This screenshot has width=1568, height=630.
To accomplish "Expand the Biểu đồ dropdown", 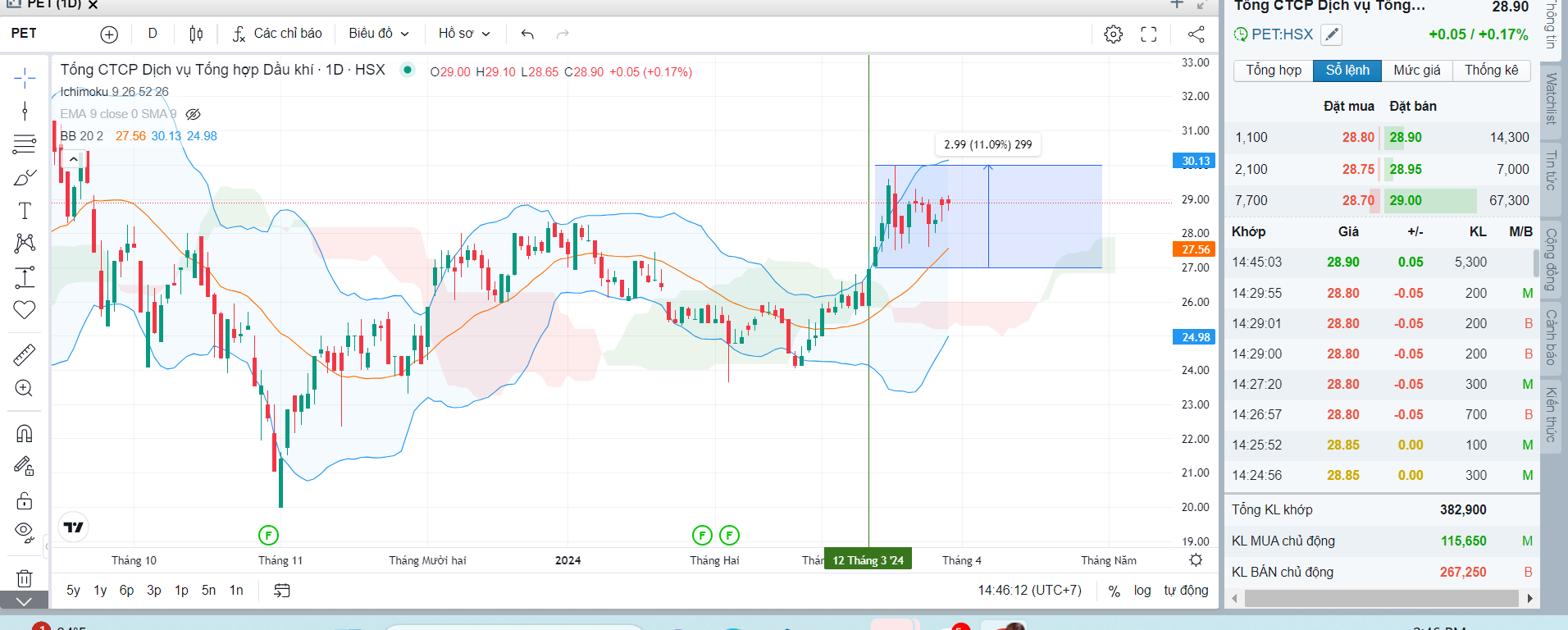I will coord(379,34).
